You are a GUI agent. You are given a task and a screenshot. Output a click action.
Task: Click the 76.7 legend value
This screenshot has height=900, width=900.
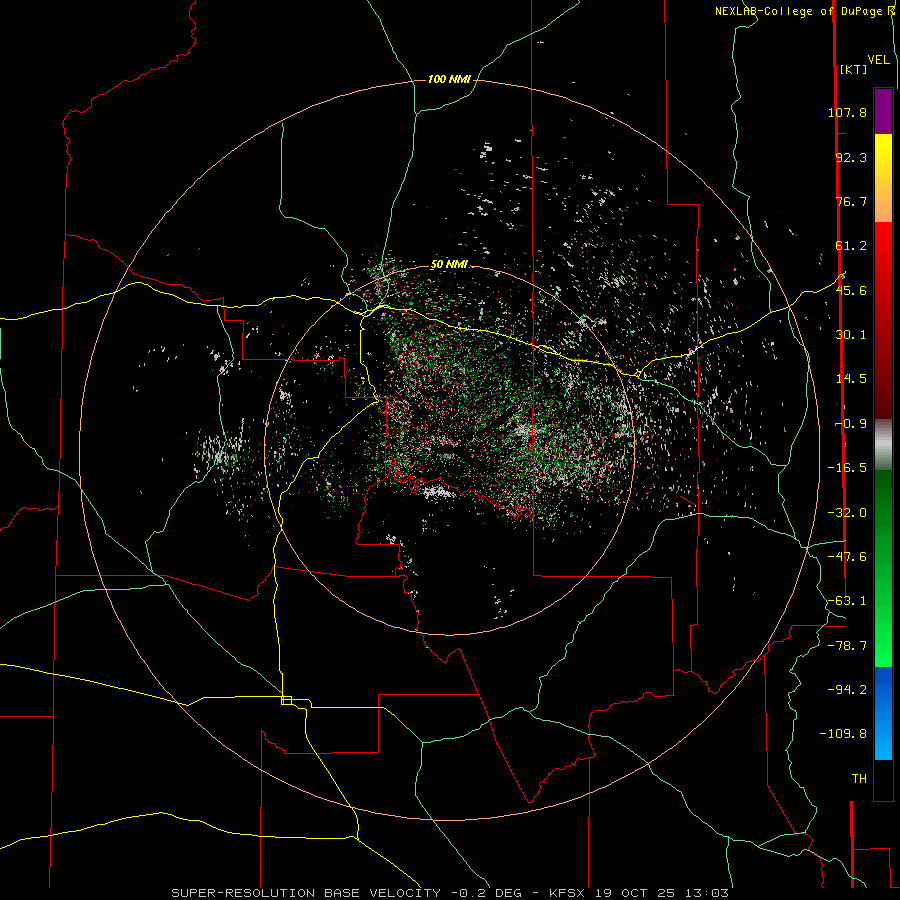tap(851, 201)
